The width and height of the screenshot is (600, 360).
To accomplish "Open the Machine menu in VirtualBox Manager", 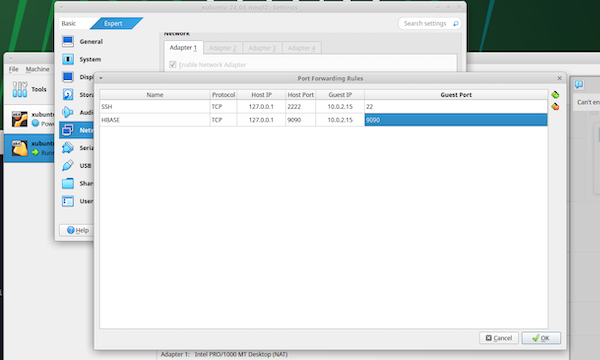I will point(38,69).
